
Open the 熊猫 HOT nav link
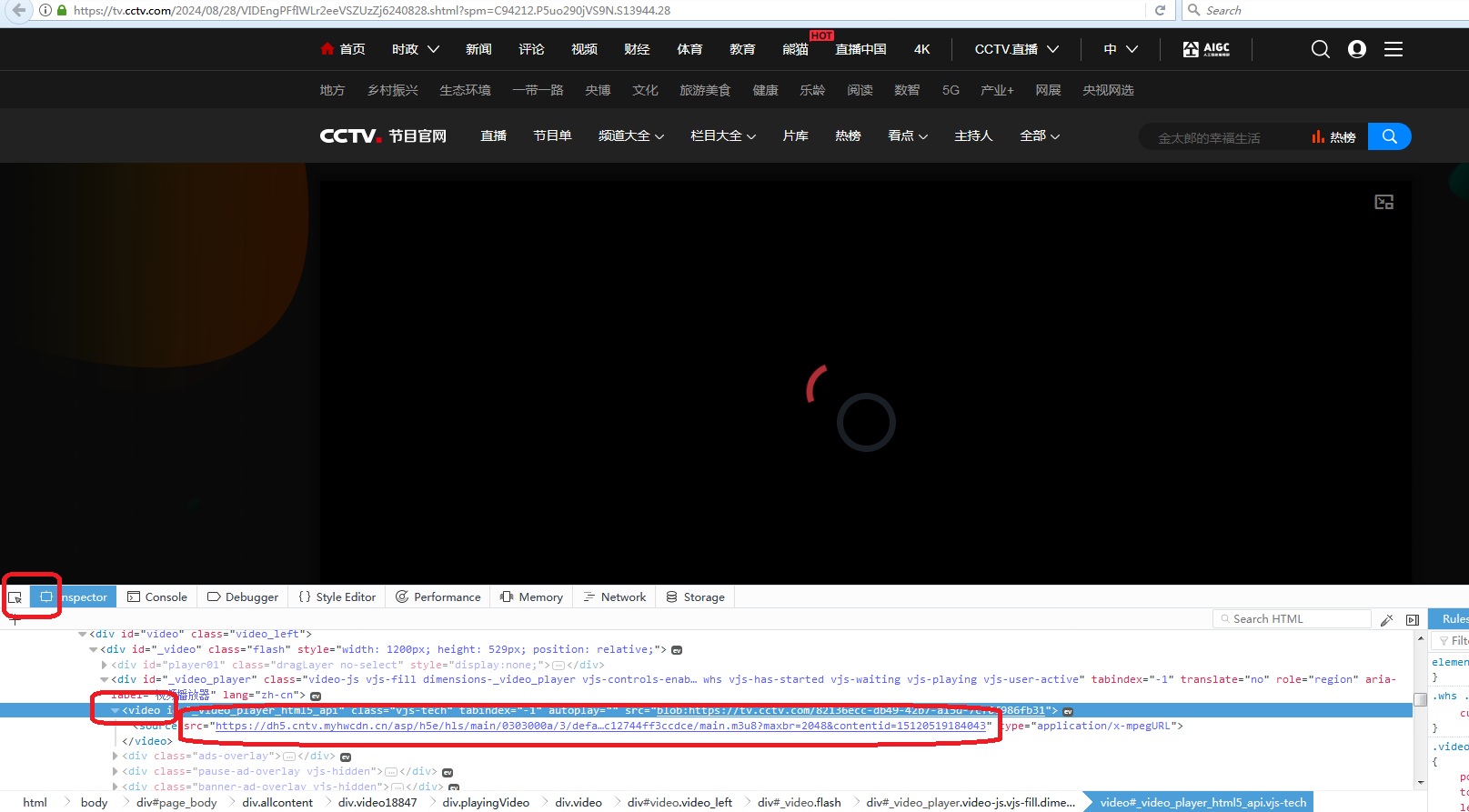tap(796, 49)
